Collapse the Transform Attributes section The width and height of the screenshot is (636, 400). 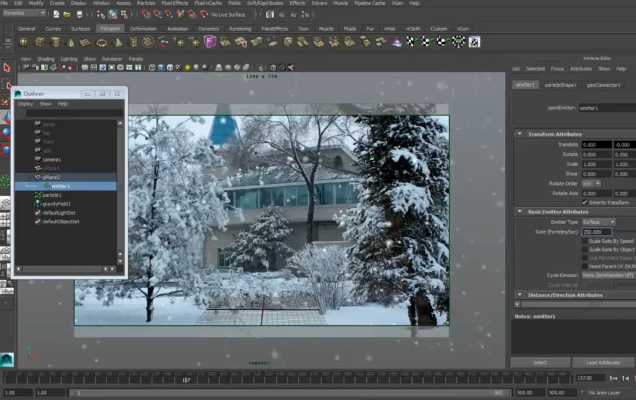coord(519,133)
